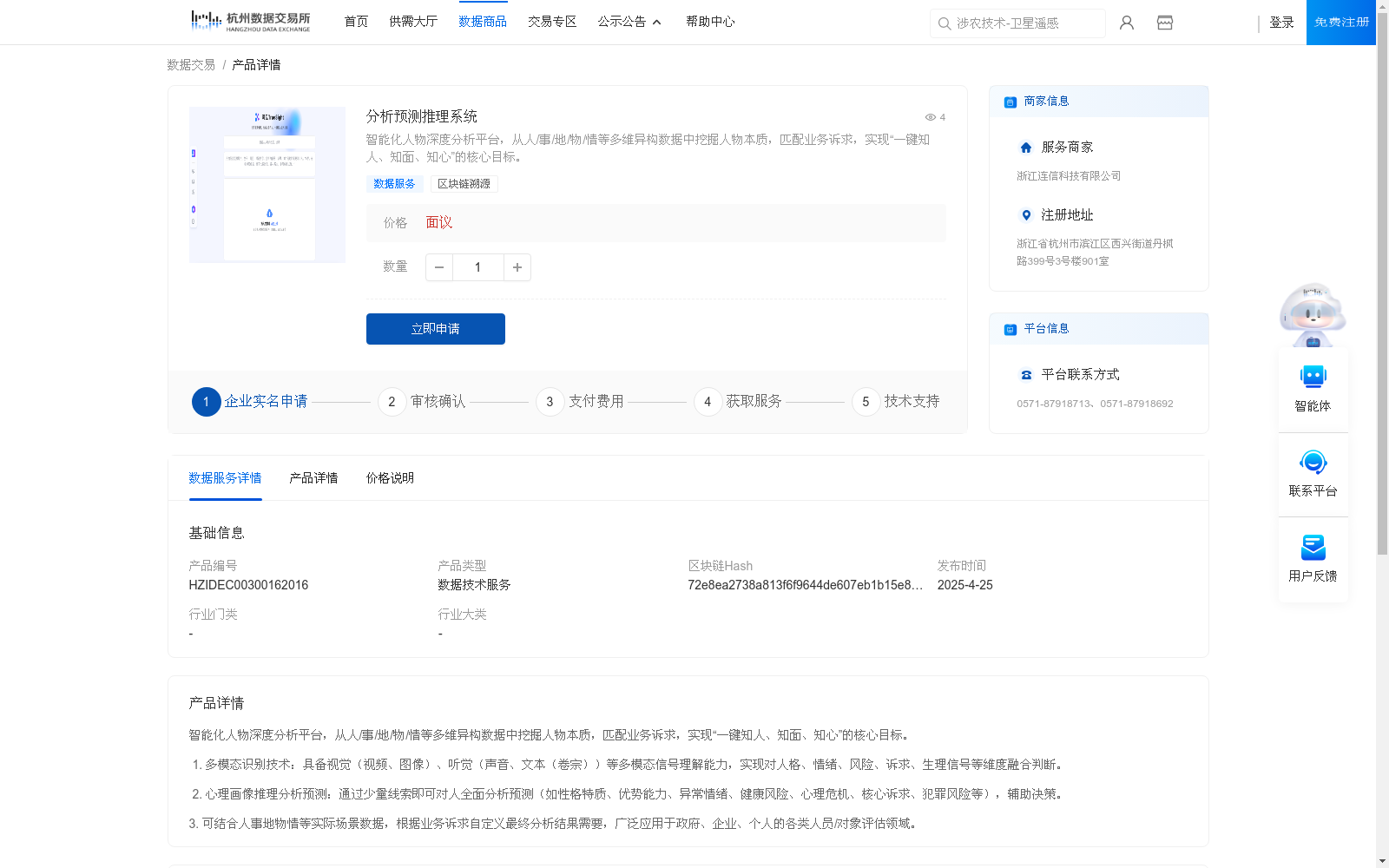The image size is (1389, 868).
Task: Increase quantity with plus button
Action: [517, 267]
